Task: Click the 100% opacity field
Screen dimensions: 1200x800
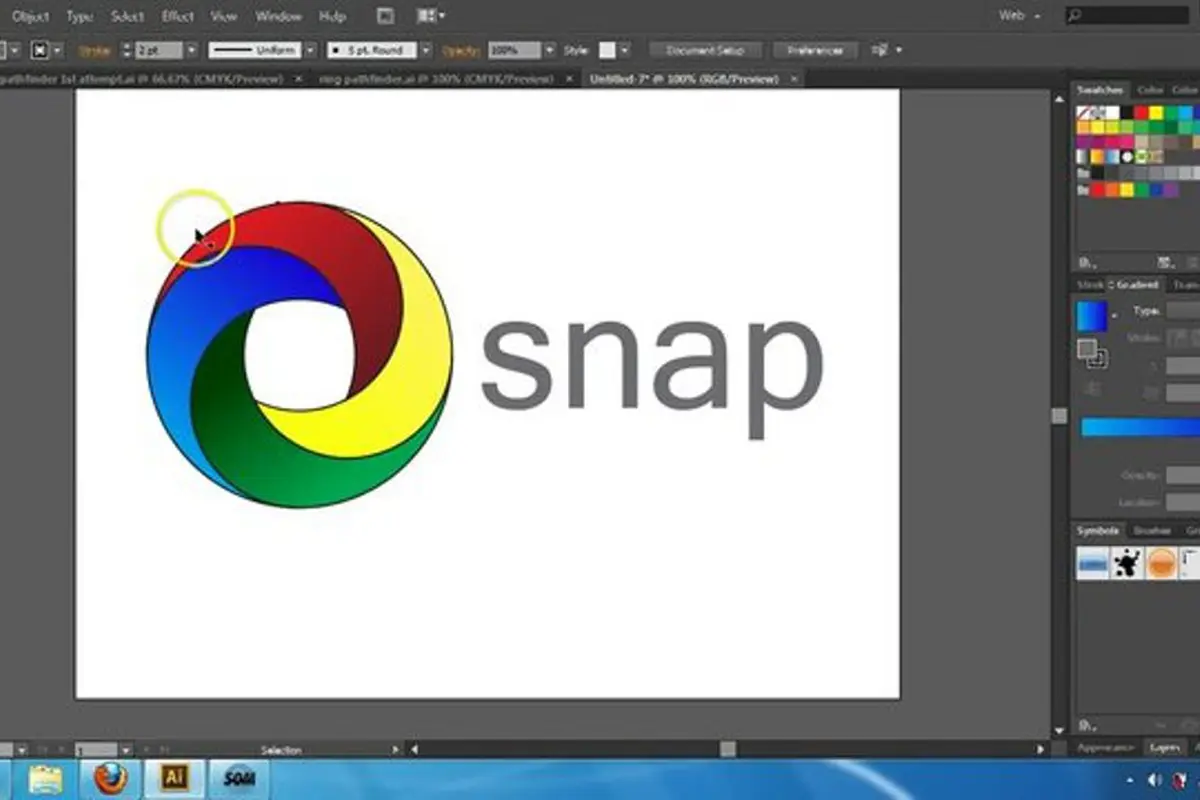Action: (x=514, y=50)
